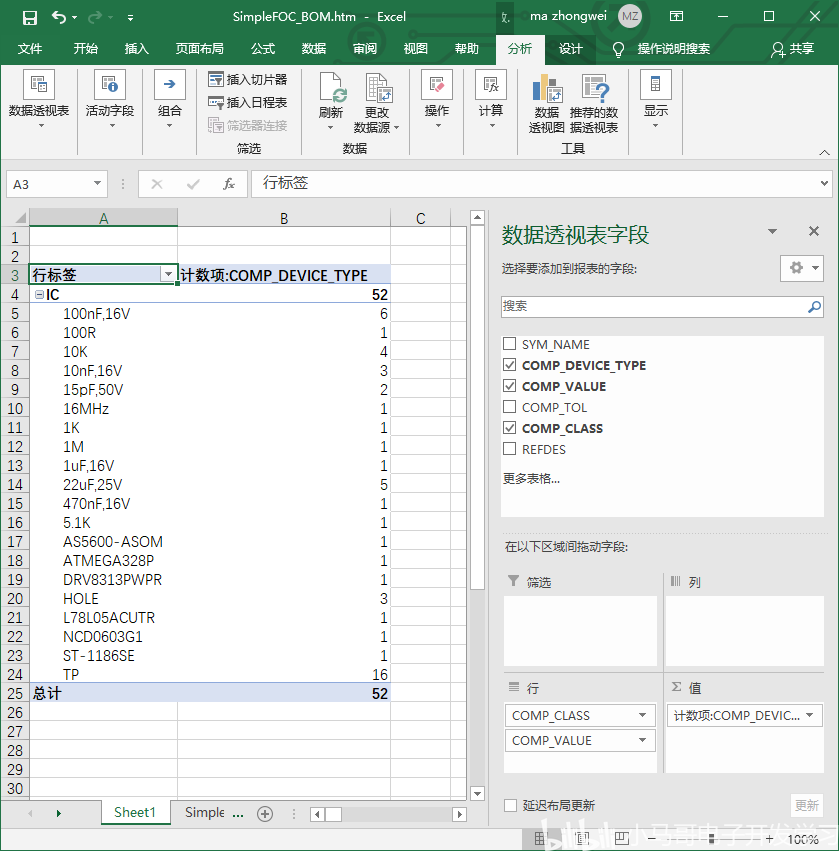Click Insert Timeline (插入日程表) icon
The image size is (839, 851).
pos(216,102)
